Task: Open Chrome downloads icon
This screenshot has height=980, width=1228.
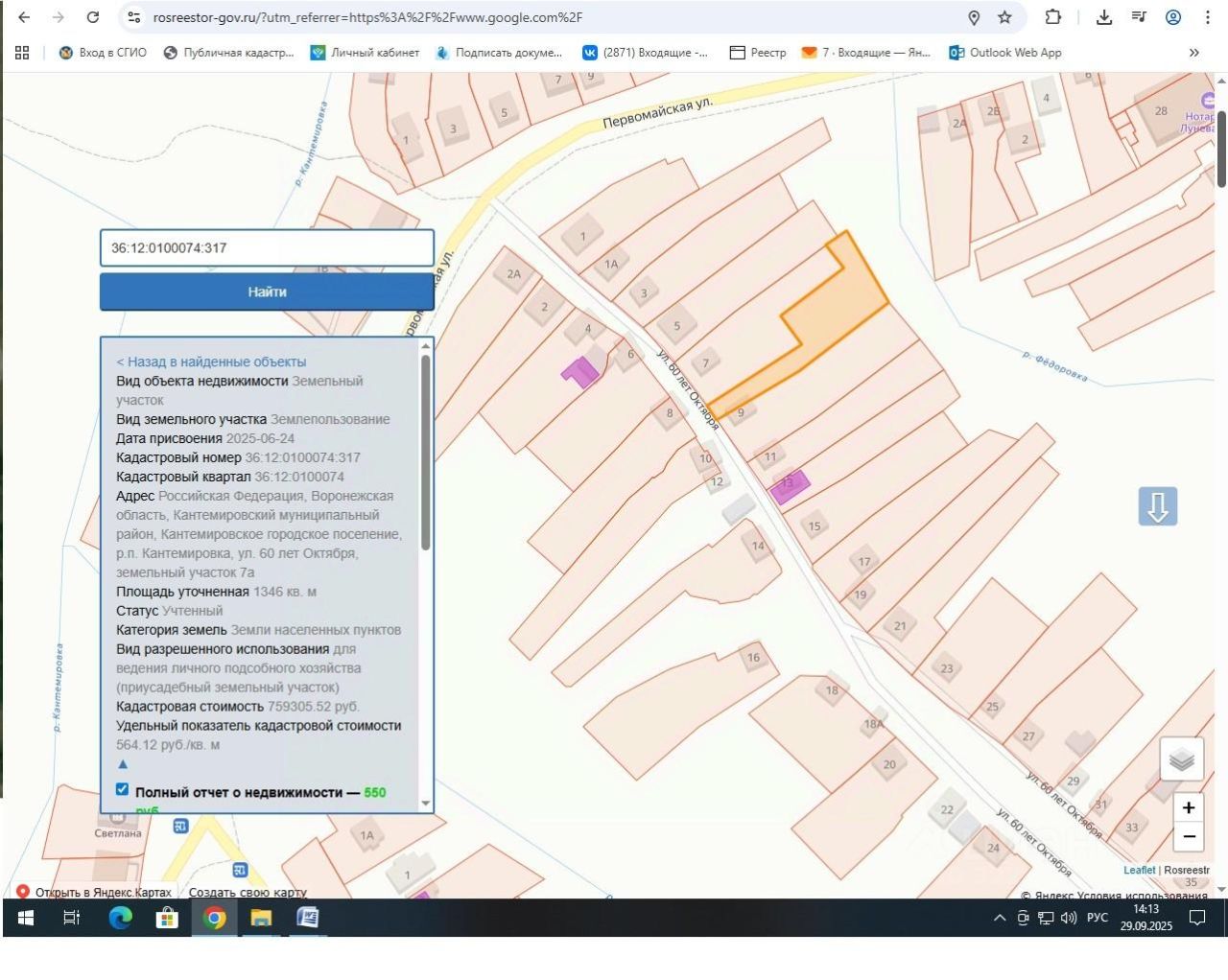Action: (x=1104, y=17)
